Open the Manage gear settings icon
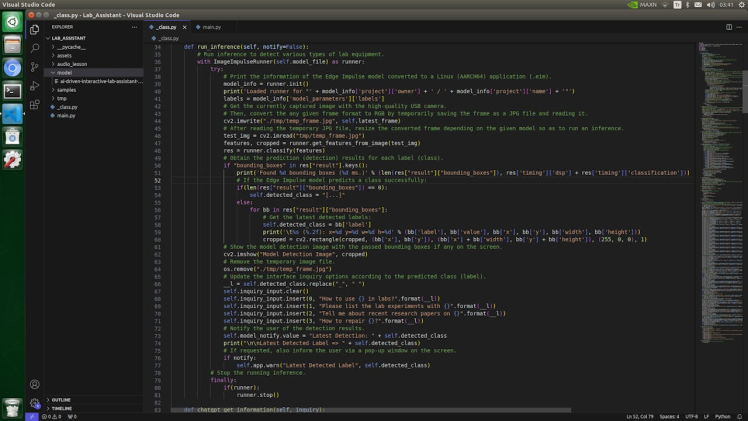 (x=35, y=403)
